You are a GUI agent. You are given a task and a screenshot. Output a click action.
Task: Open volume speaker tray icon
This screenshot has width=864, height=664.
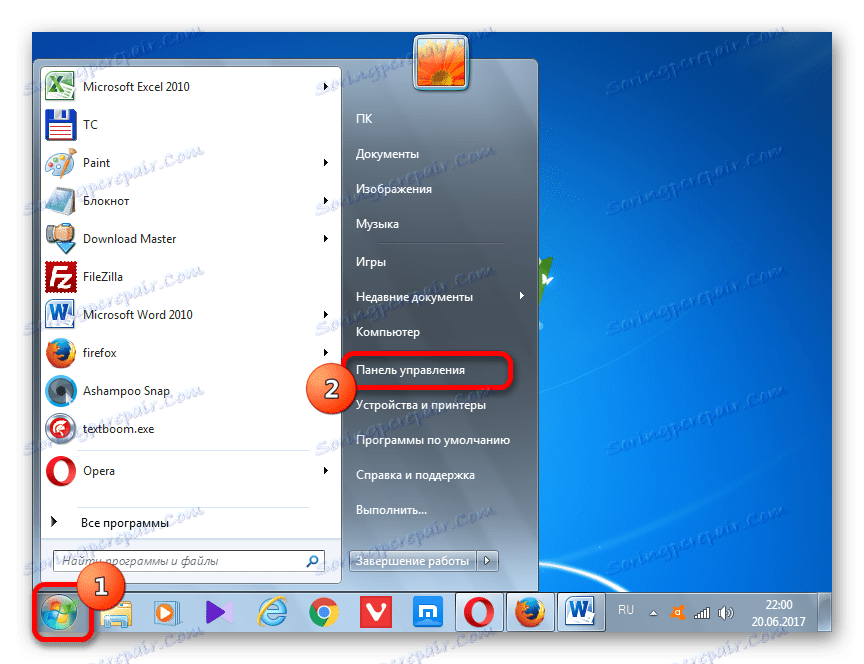point(726,612)
